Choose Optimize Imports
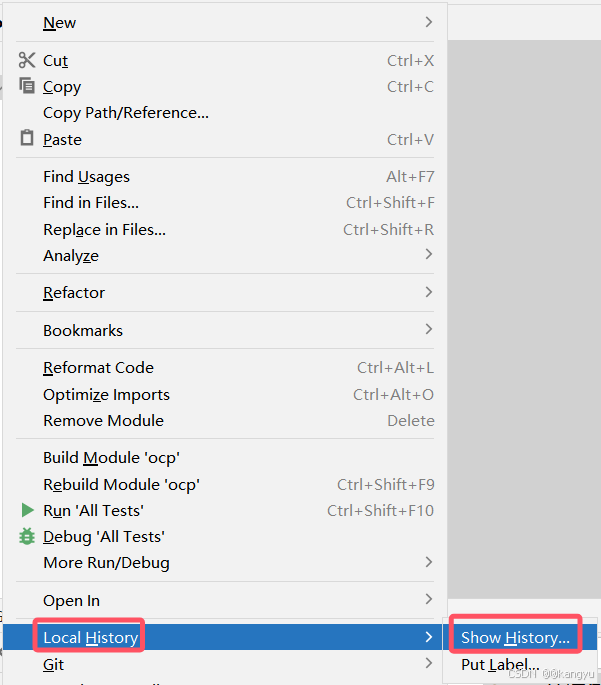 [x=225, y=395]
